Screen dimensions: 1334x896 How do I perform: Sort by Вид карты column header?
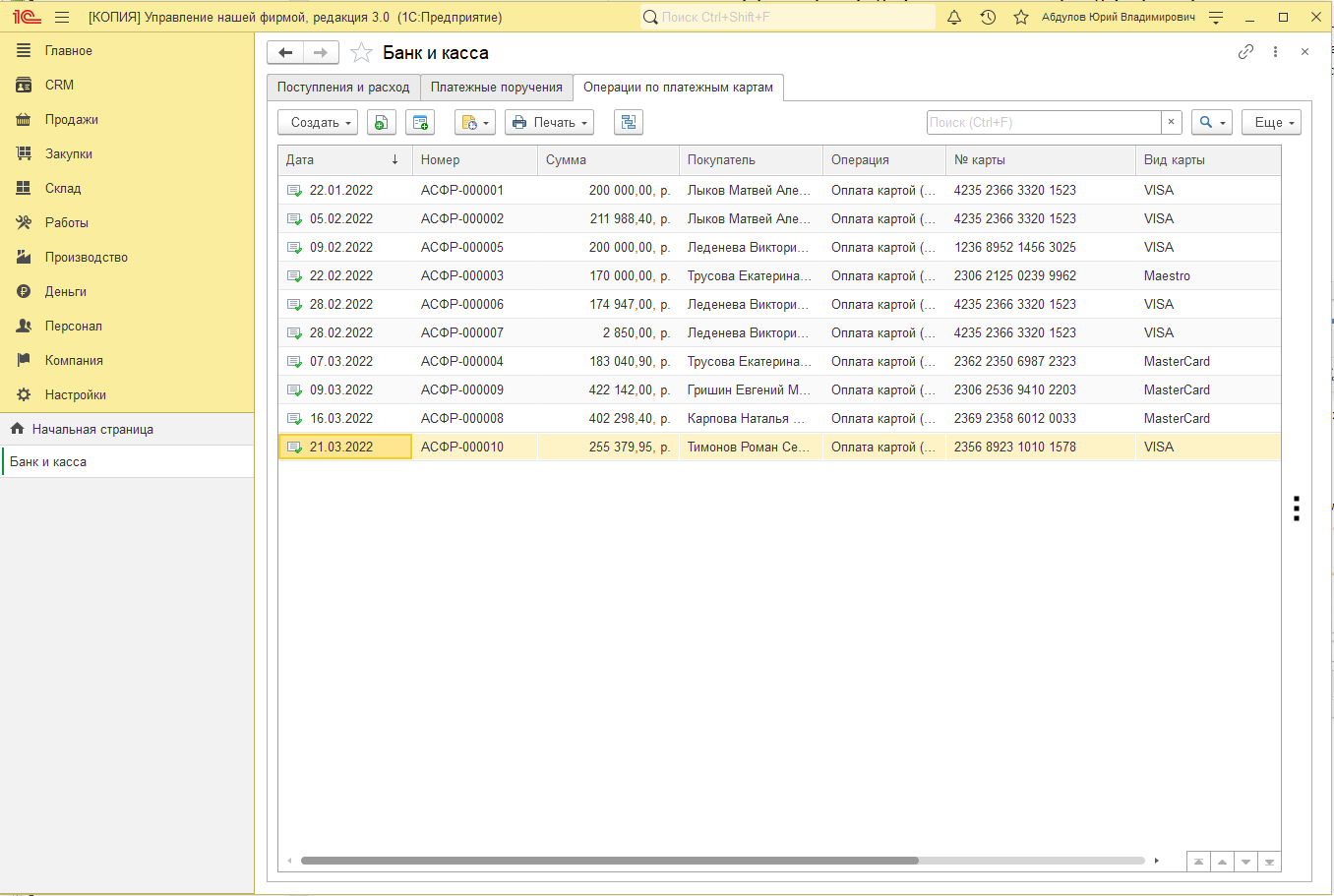1208,160
